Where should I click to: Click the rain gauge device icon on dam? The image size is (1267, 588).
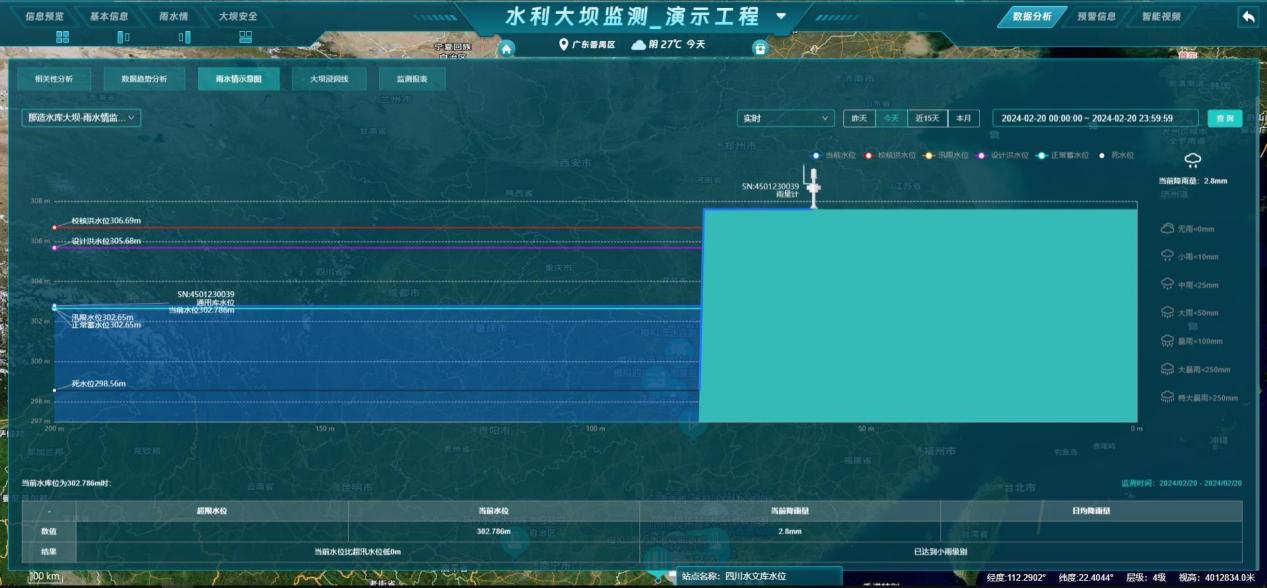click(814, 189)
